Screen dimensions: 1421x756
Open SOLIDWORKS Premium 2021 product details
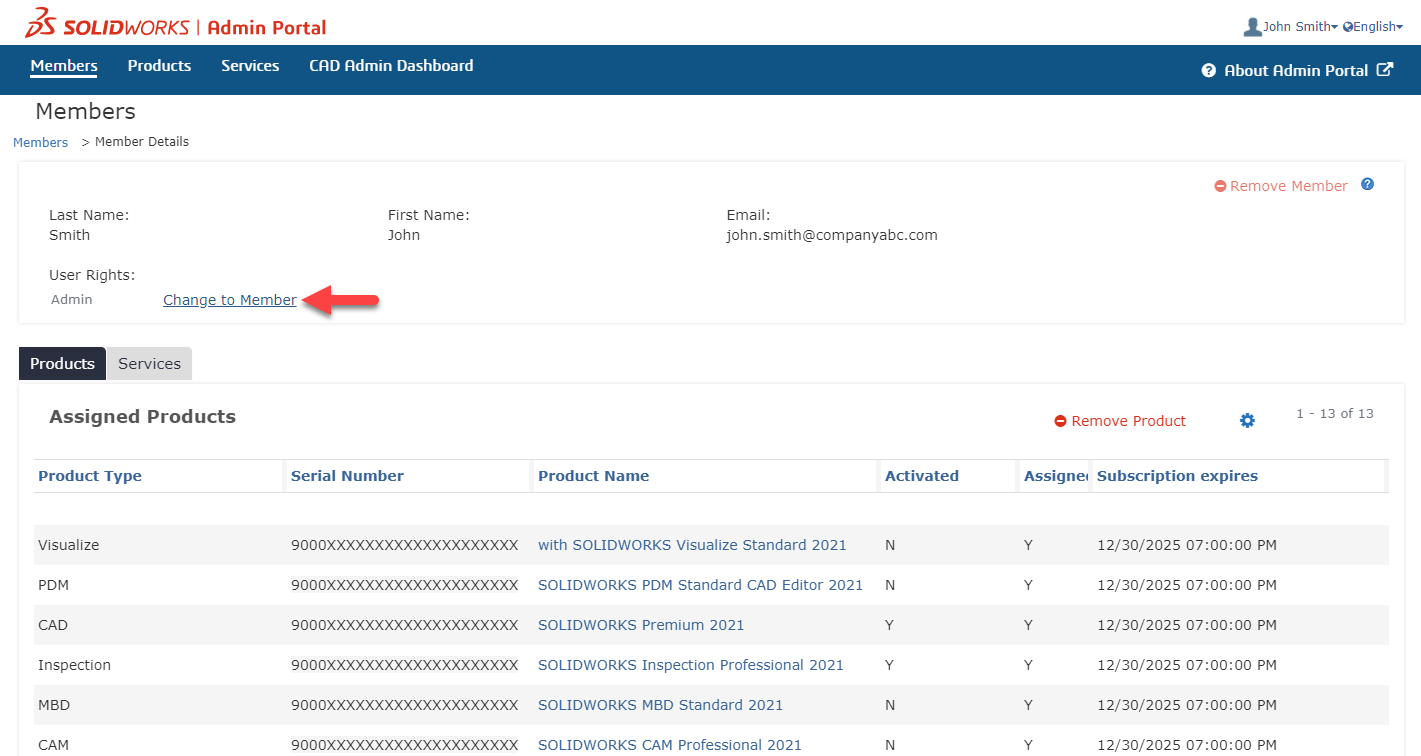click(640, 624)
